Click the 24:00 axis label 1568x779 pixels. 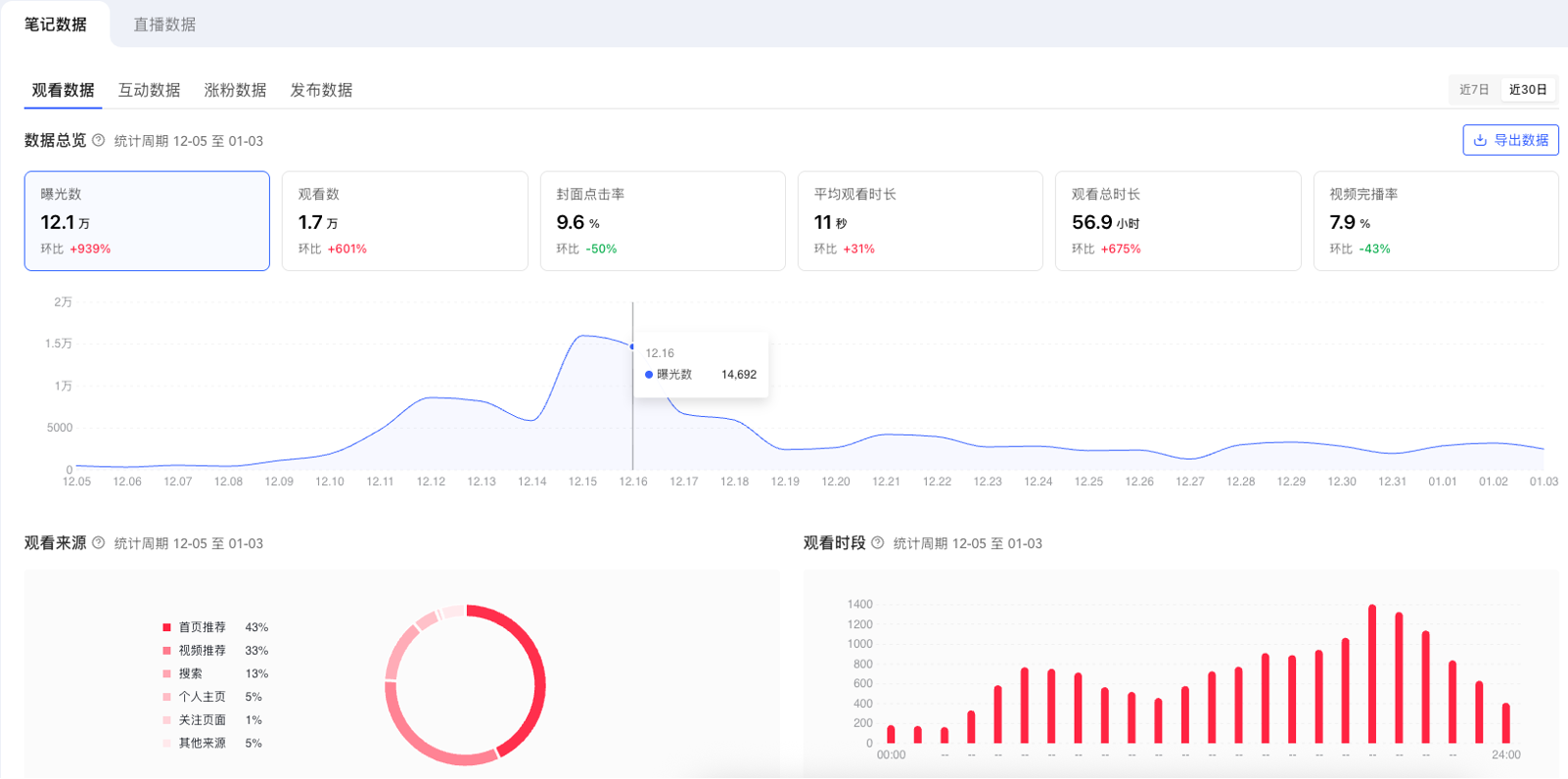1506,756
